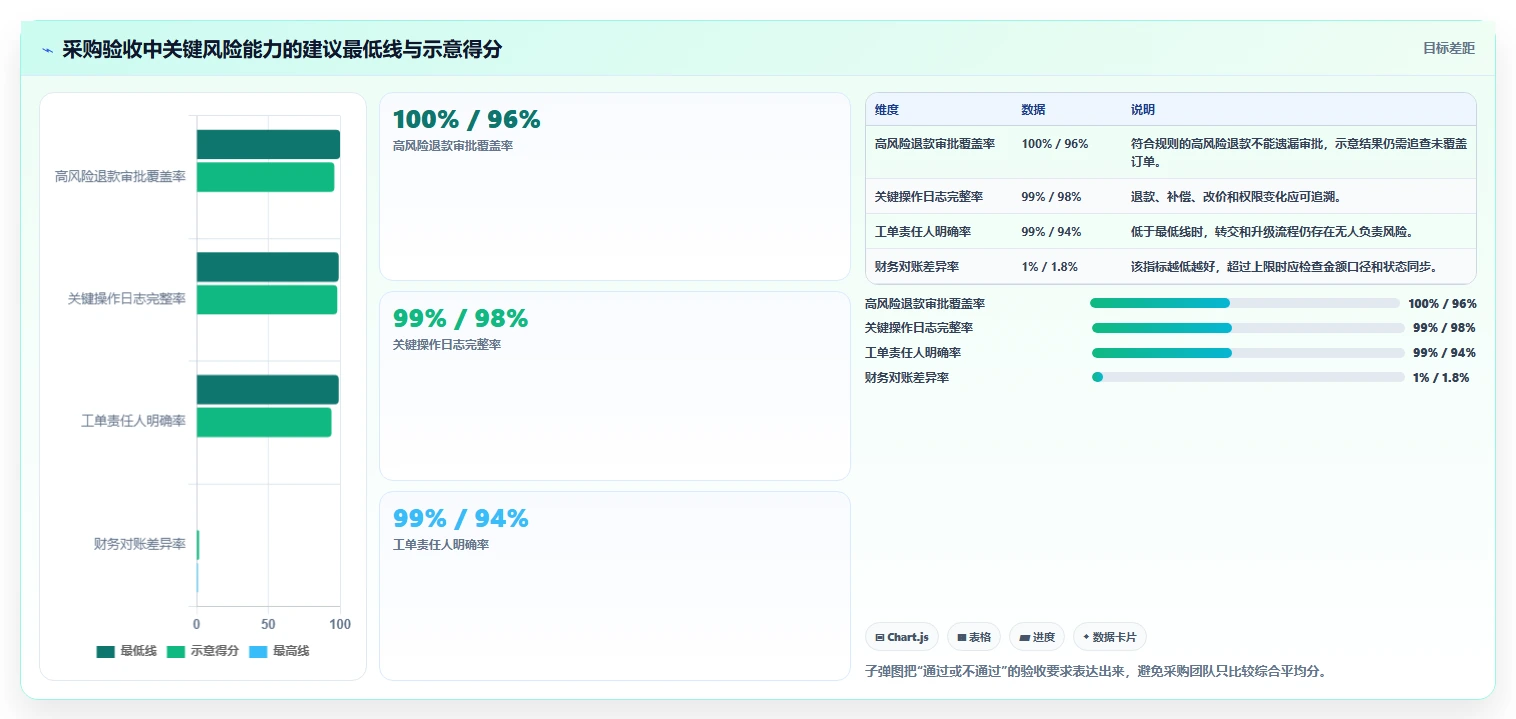The image size is (1516, 719).
Task: Click the 工单责任人明确率 progress bar
Action: (x=1248, y=353)
